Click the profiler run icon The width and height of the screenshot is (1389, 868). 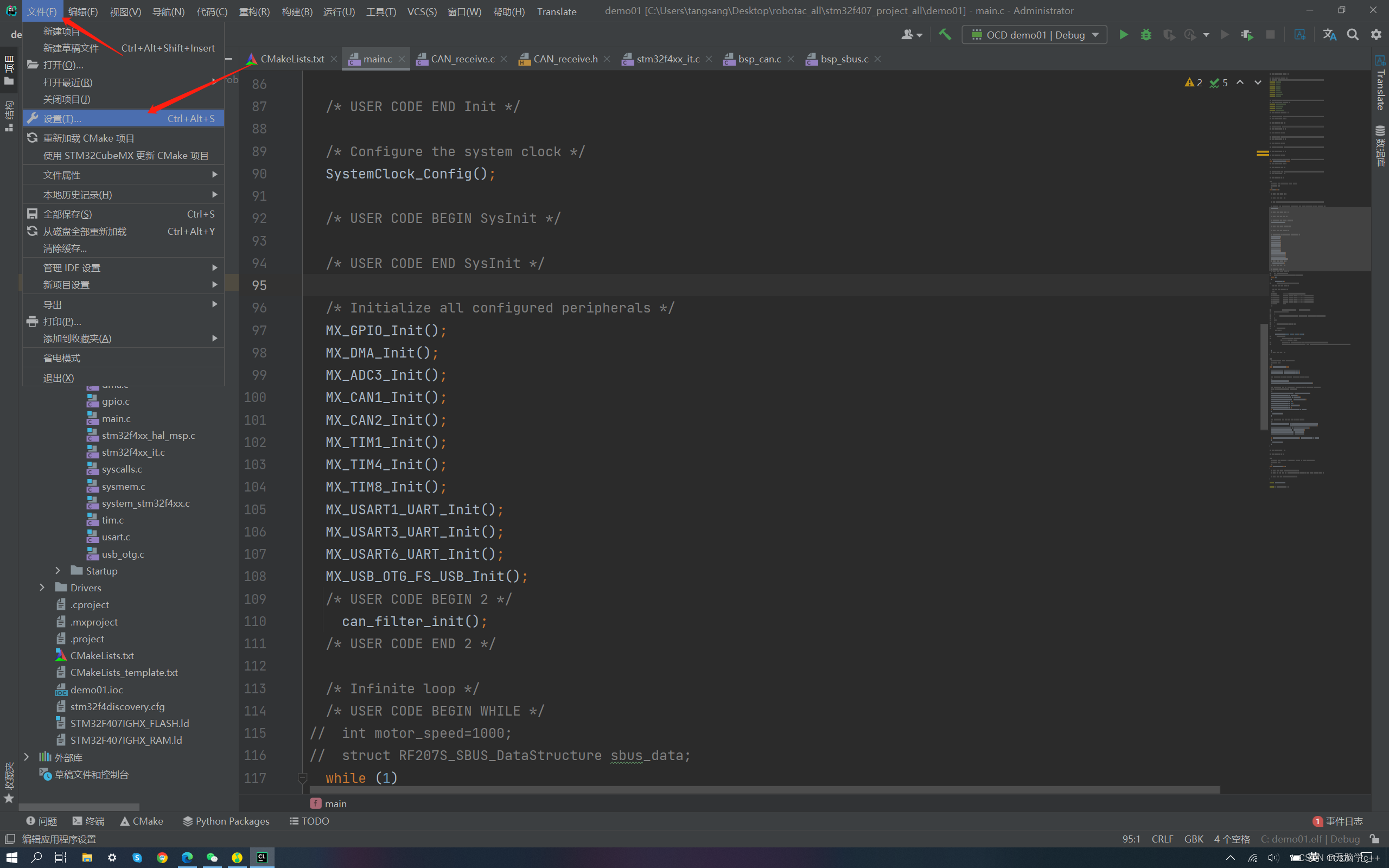pos(1190,34)
